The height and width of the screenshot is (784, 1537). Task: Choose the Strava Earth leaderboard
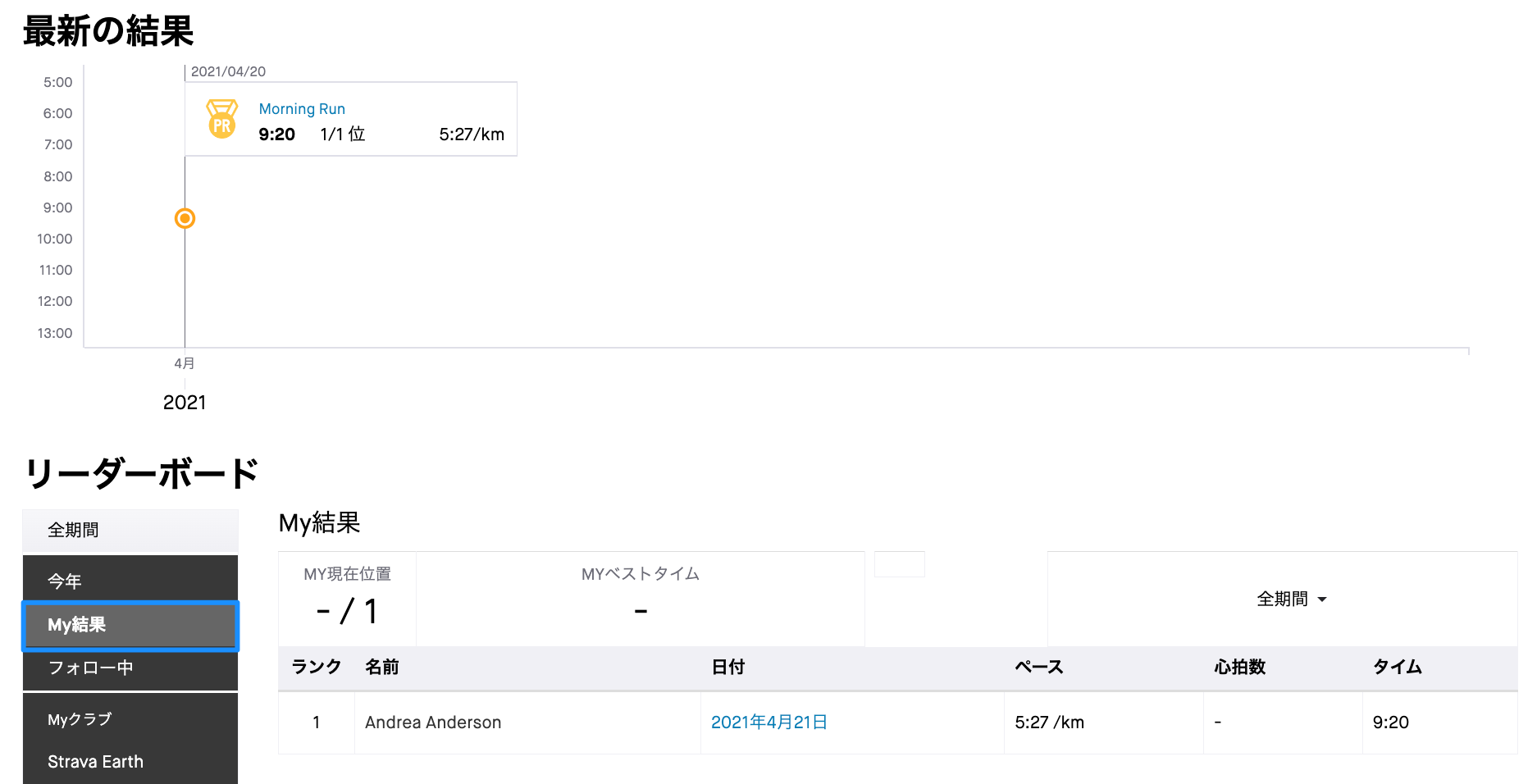pos(130,762)
